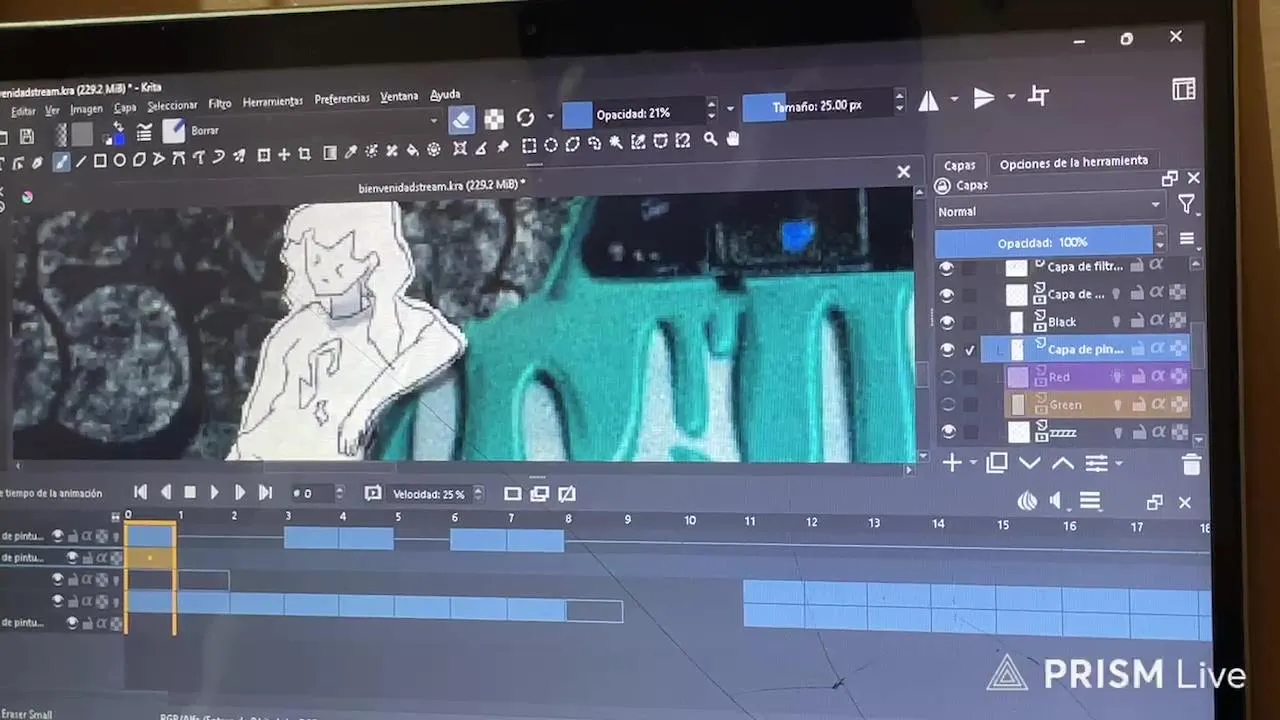Select the rectangle tool
Screen dimensions: 1280x720
pos(100,160)
